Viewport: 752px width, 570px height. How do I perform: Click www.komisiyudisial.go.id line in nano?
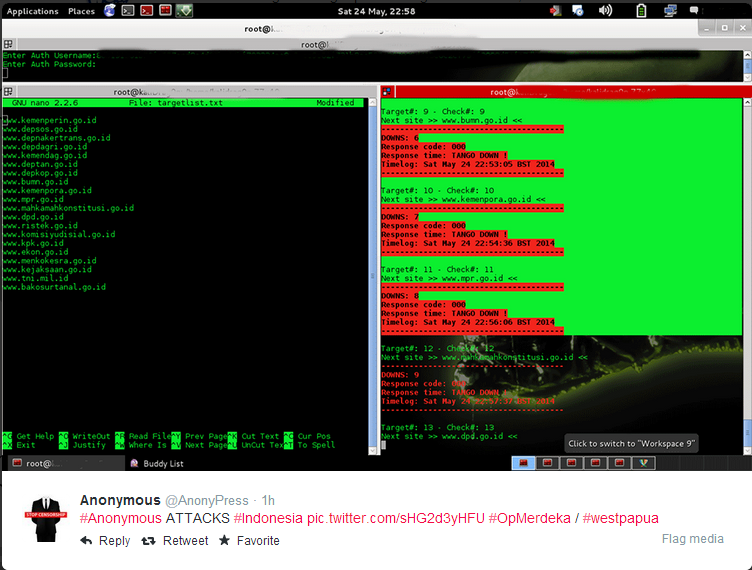point(59,234)
